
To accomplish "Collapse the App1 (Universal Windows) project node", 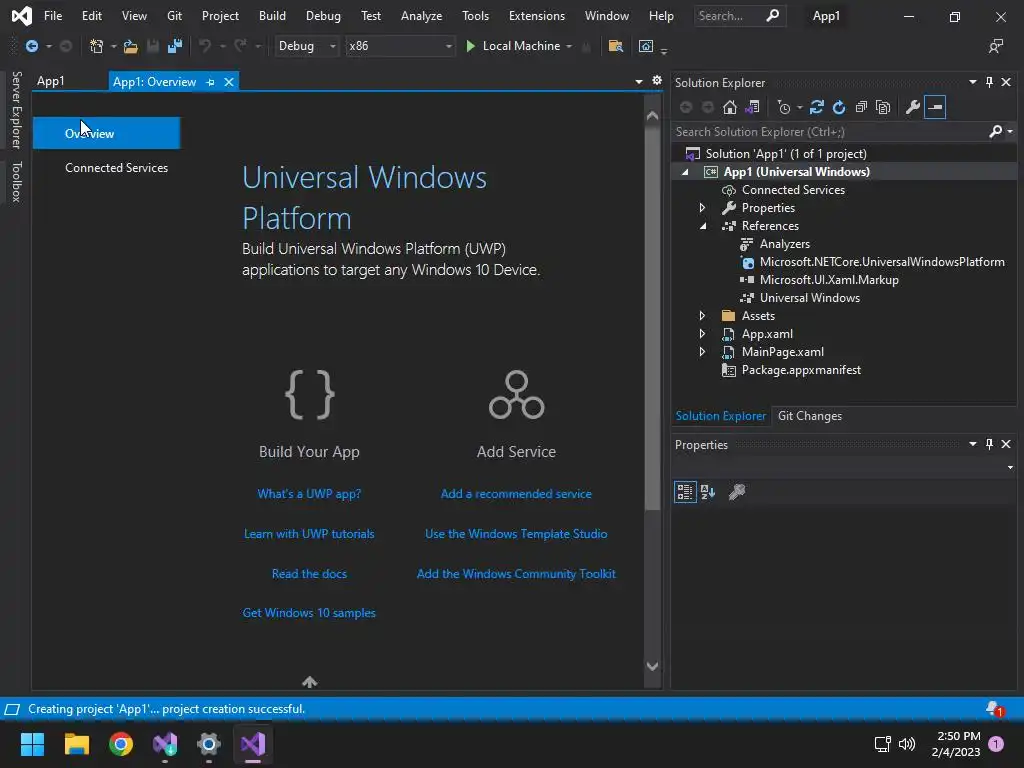I will [x=685, y=172].
